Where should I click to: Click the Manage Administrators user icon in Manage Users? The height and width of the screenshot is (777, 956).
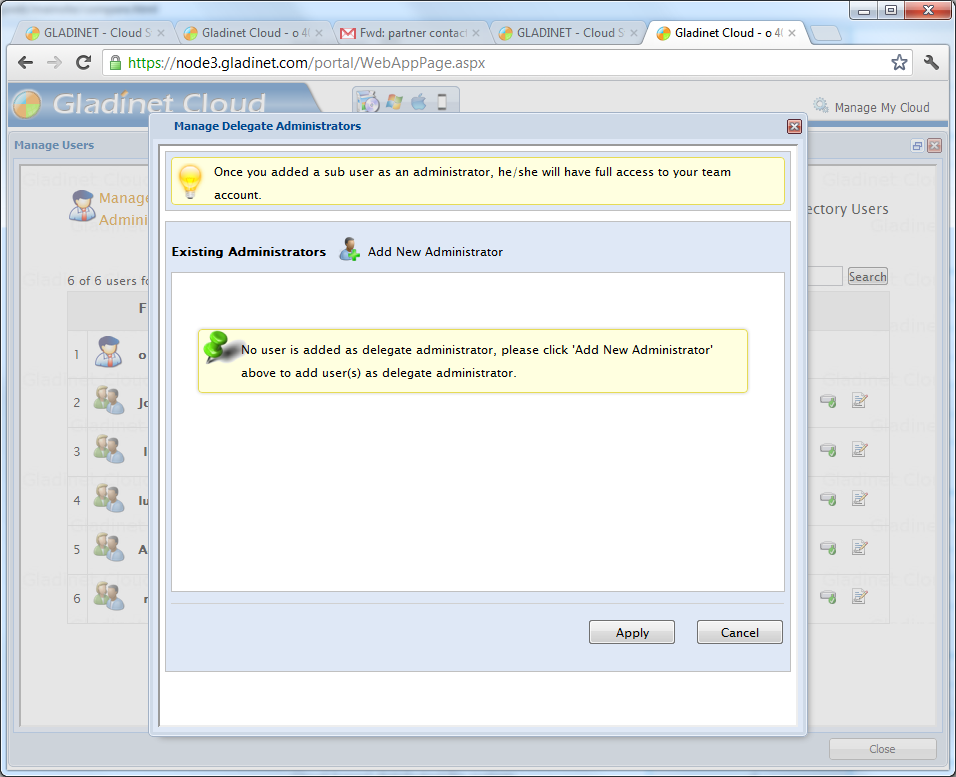click(x=82, y=206)
